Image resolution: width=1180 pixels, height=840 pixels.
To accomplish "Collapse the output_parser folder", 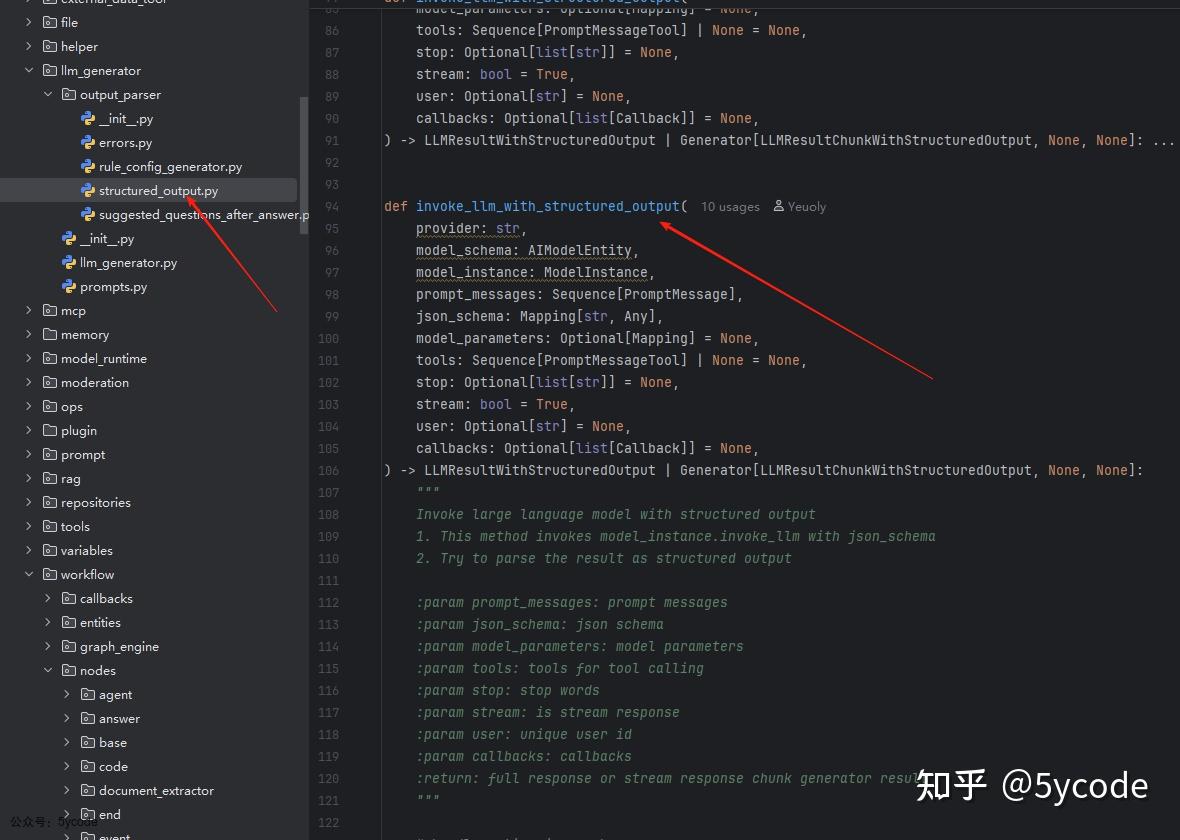I will coord(48,95).
